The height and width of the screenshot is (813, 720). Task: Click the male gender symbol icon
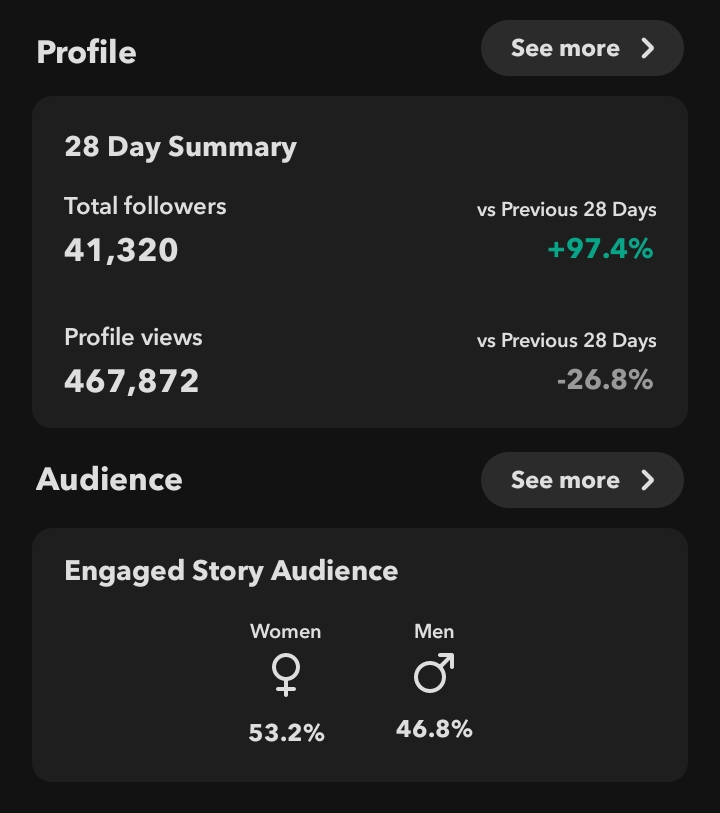[434, 673]
